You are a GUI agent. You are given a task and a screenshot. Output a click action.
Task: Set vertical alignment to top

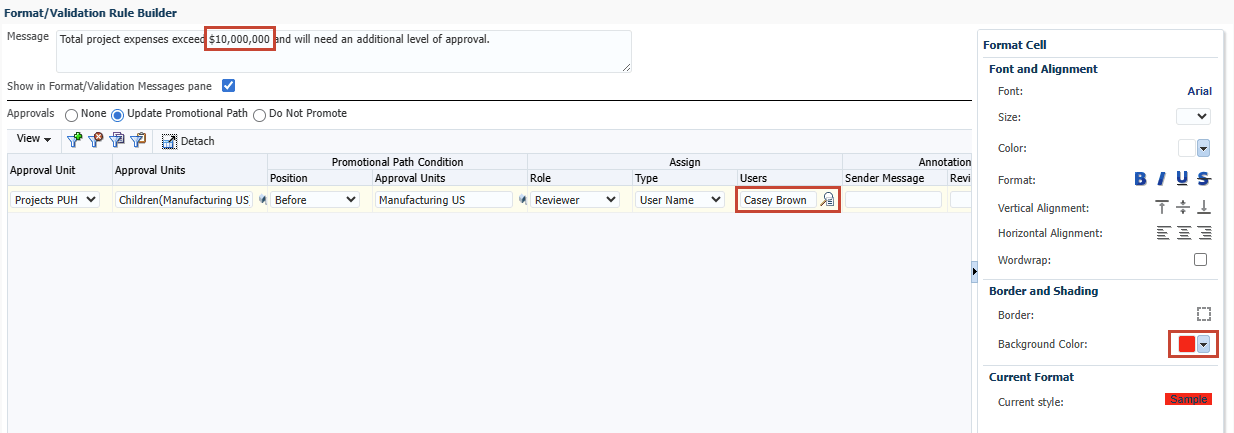pyautogui.click(x=1162, y=207)
